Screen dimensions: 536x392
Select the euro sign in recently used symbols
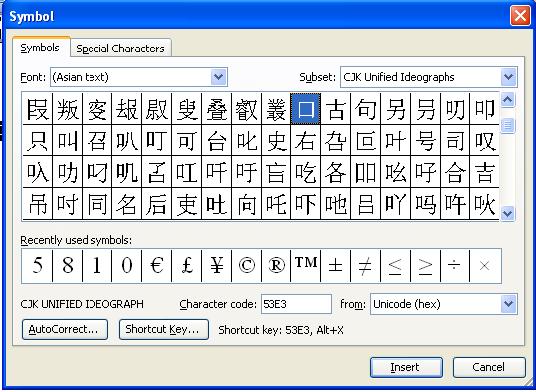[x=157, y=266]
